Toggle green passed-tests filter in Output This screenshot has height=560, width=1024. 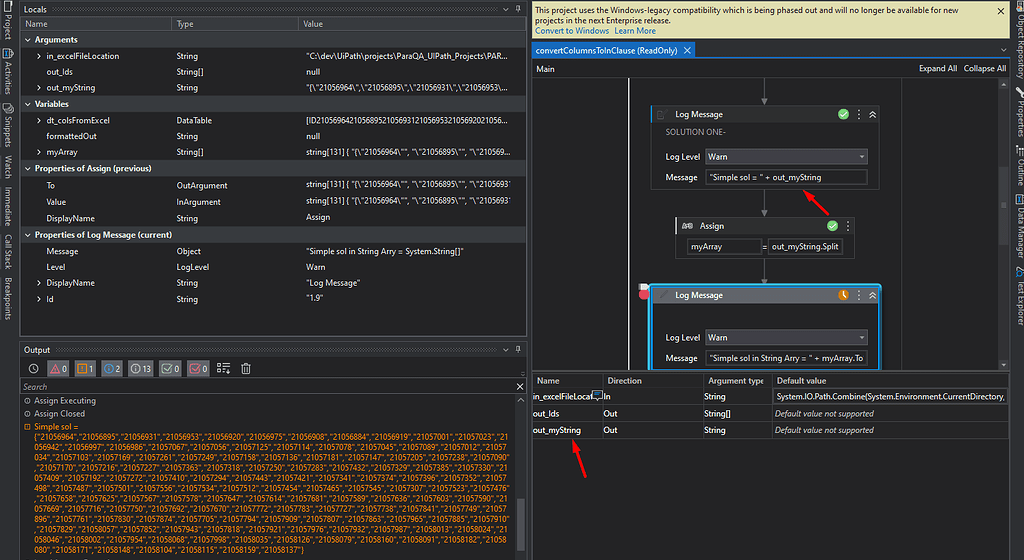[170, 369]
